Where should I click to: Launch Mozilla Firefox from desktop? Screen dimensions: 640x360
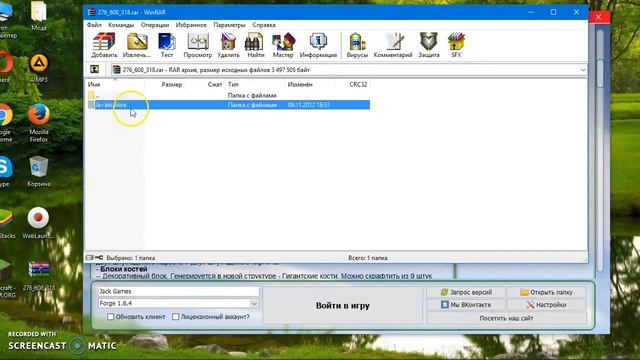(39, 123)
